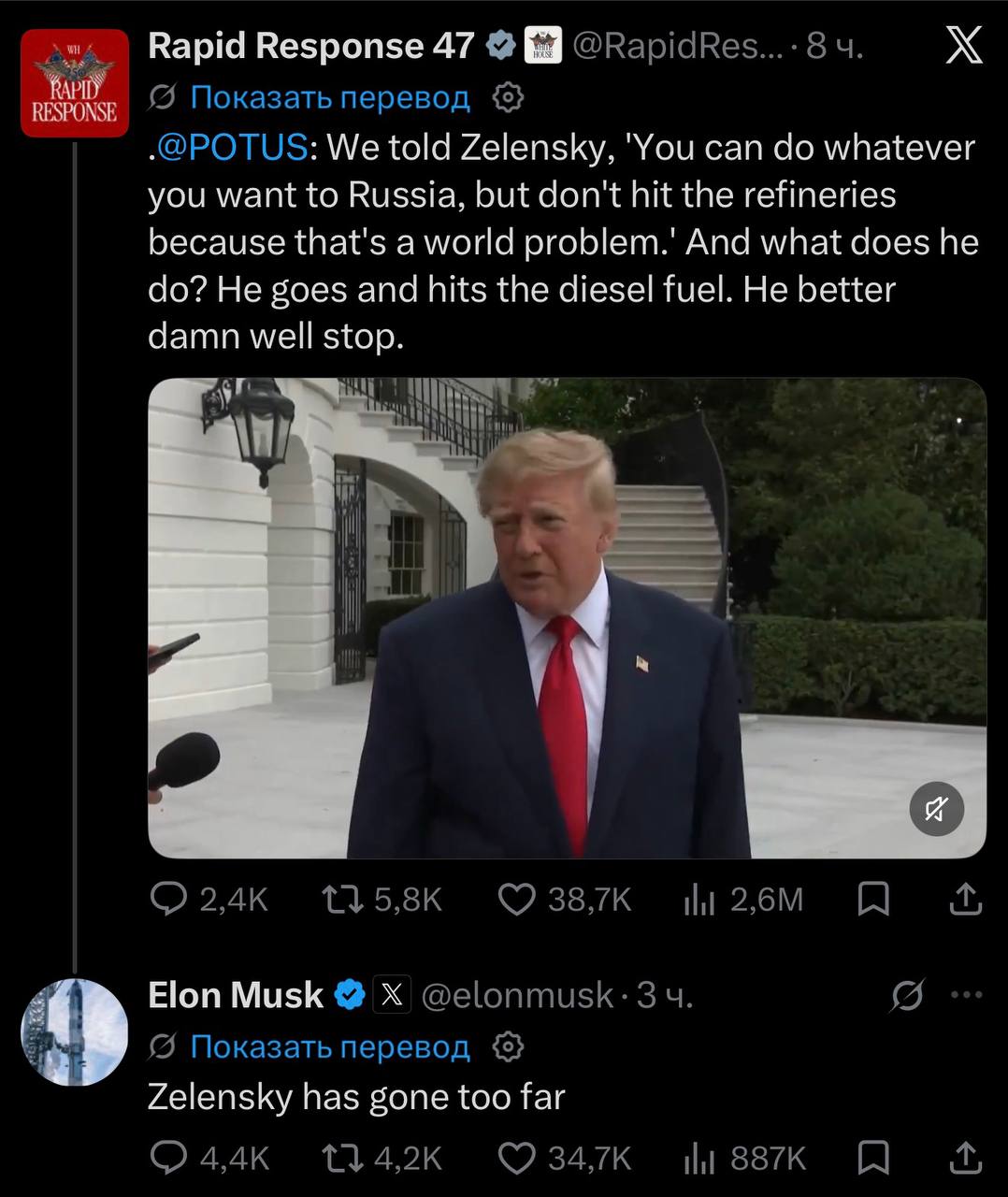Show translation of Elon Musk reply
Screen dimensions: 1008x1197
point(329,1047)
